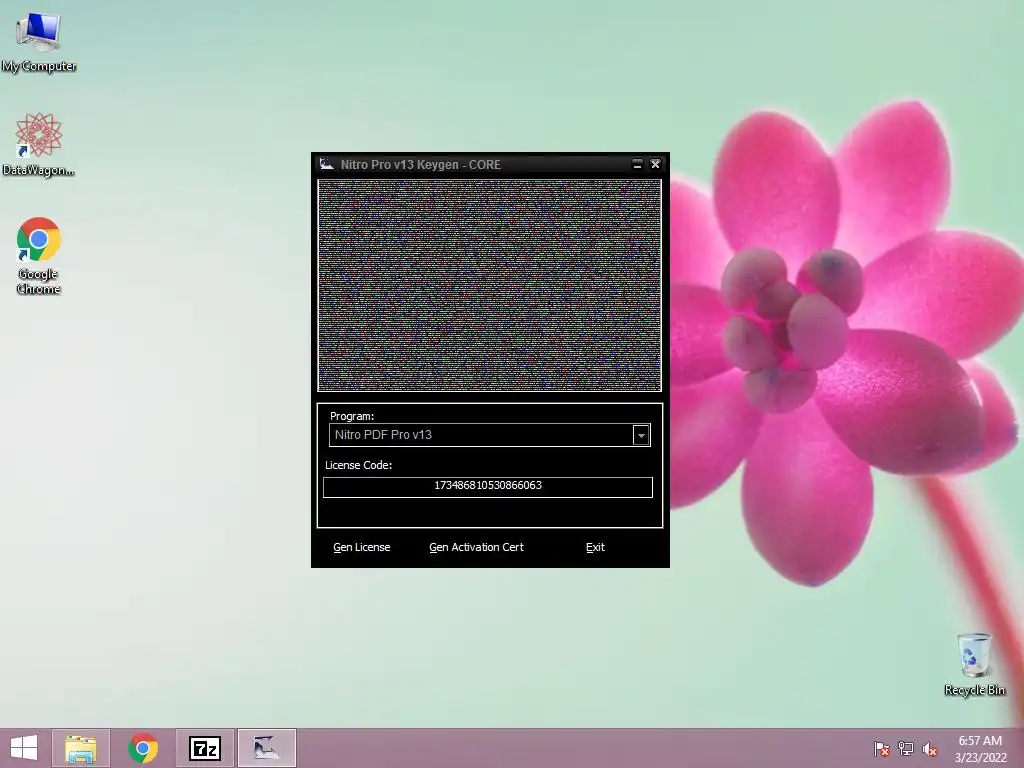Viewport: 1024px width, 768px height.
Task: Open Action Center flag tray icon
Action: click(x=882, y=748)
